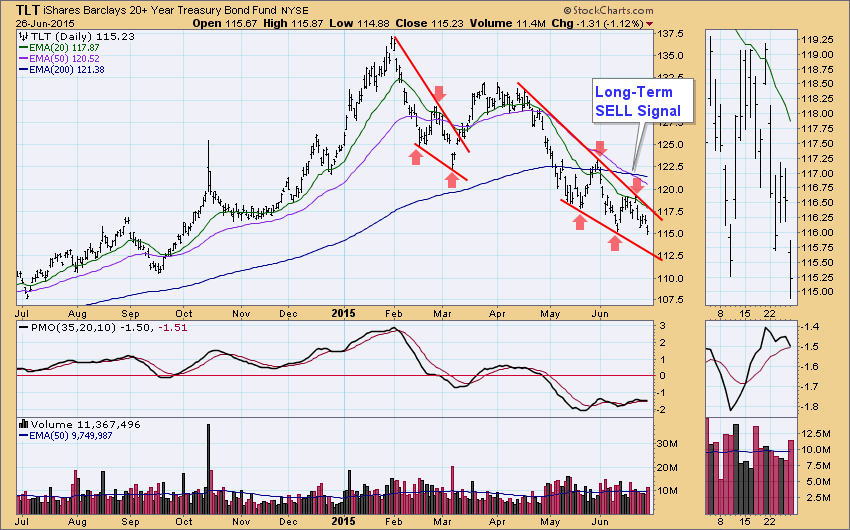The image size is (850, 530).
Task: Click the 2015 label under the price panel
Action: (343, 313)
